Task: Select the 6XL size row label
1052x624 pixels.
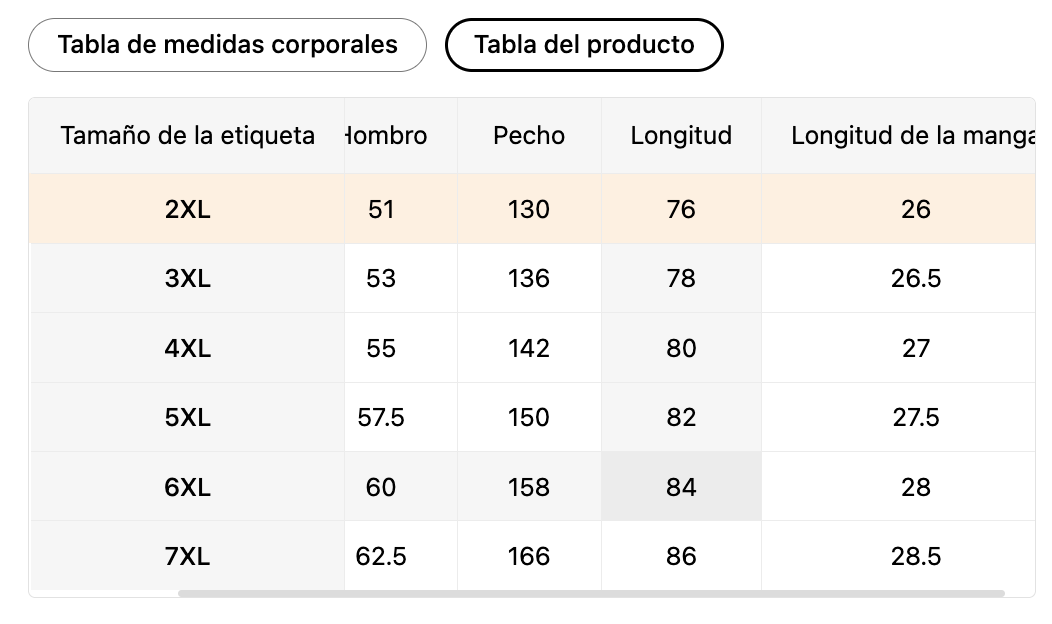Action: pyautogui.click(x=187, y=487)
